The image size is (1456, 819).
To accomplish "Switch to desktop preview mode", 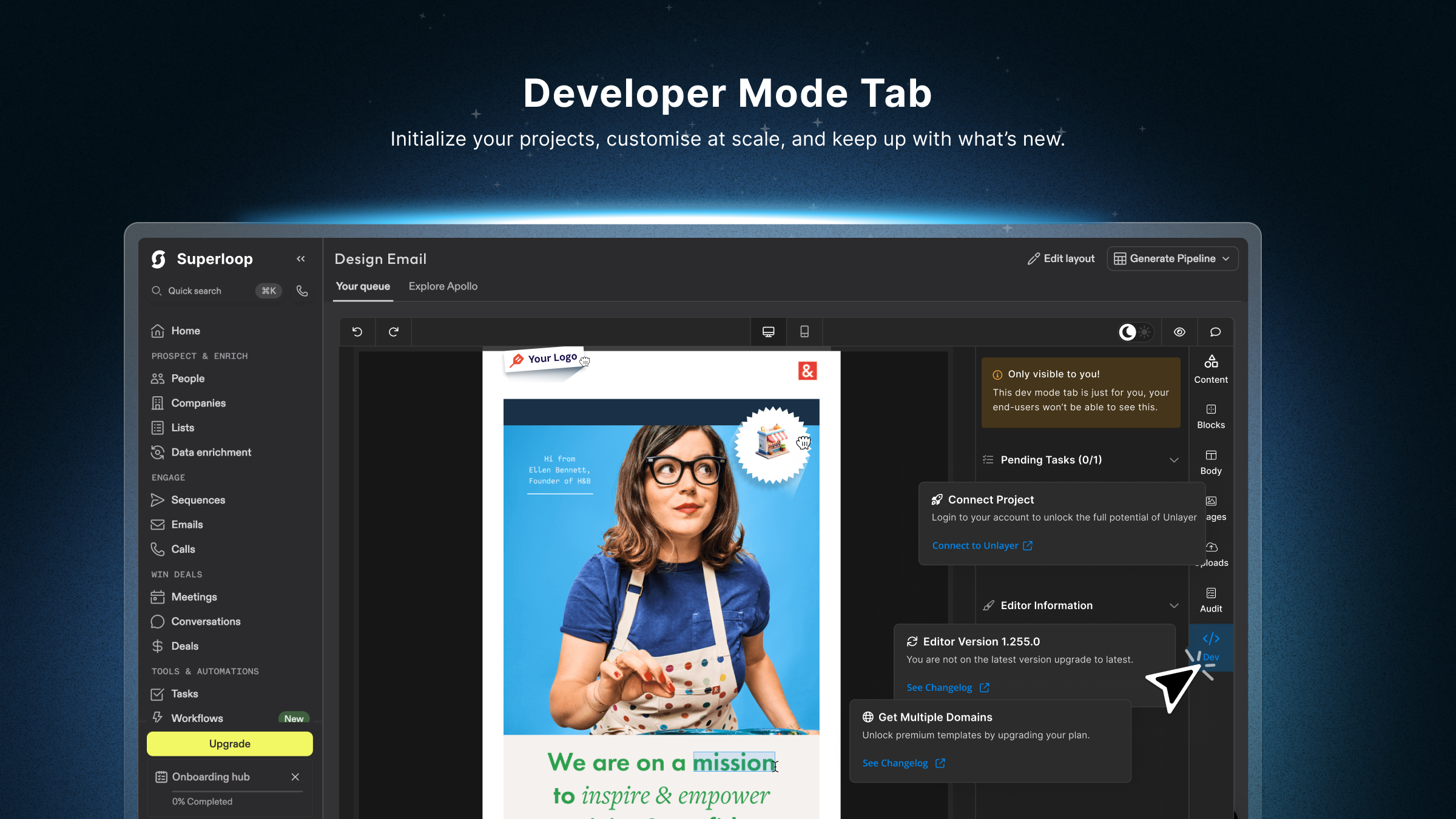I will click(x=768, y=332).
